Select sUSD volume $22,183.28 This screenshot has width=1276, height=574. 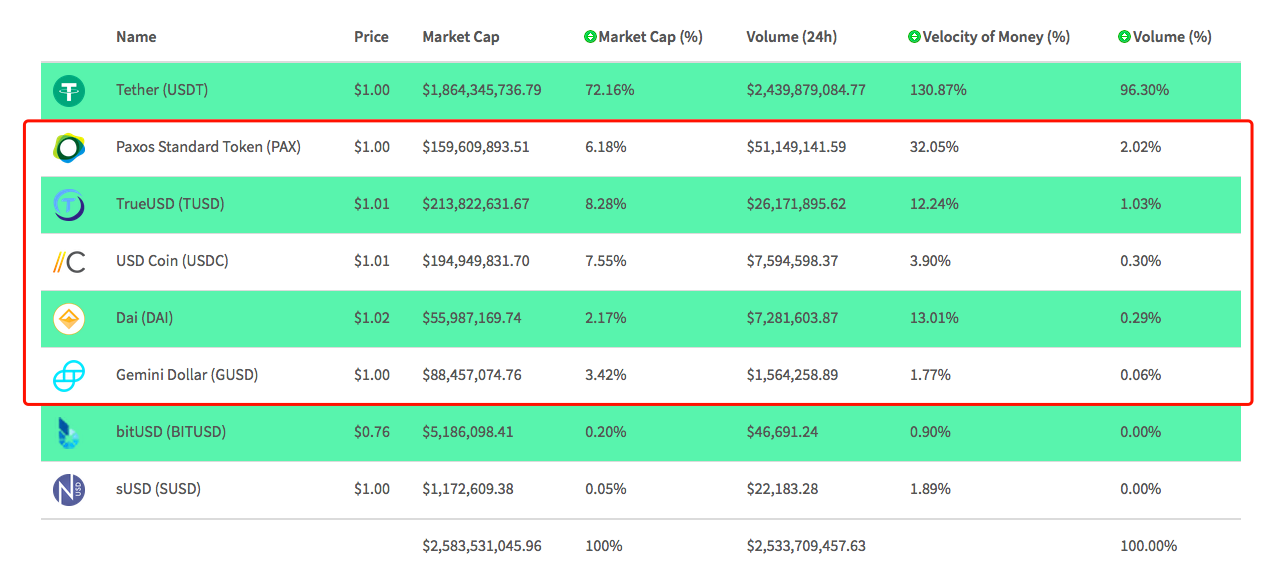784,489
